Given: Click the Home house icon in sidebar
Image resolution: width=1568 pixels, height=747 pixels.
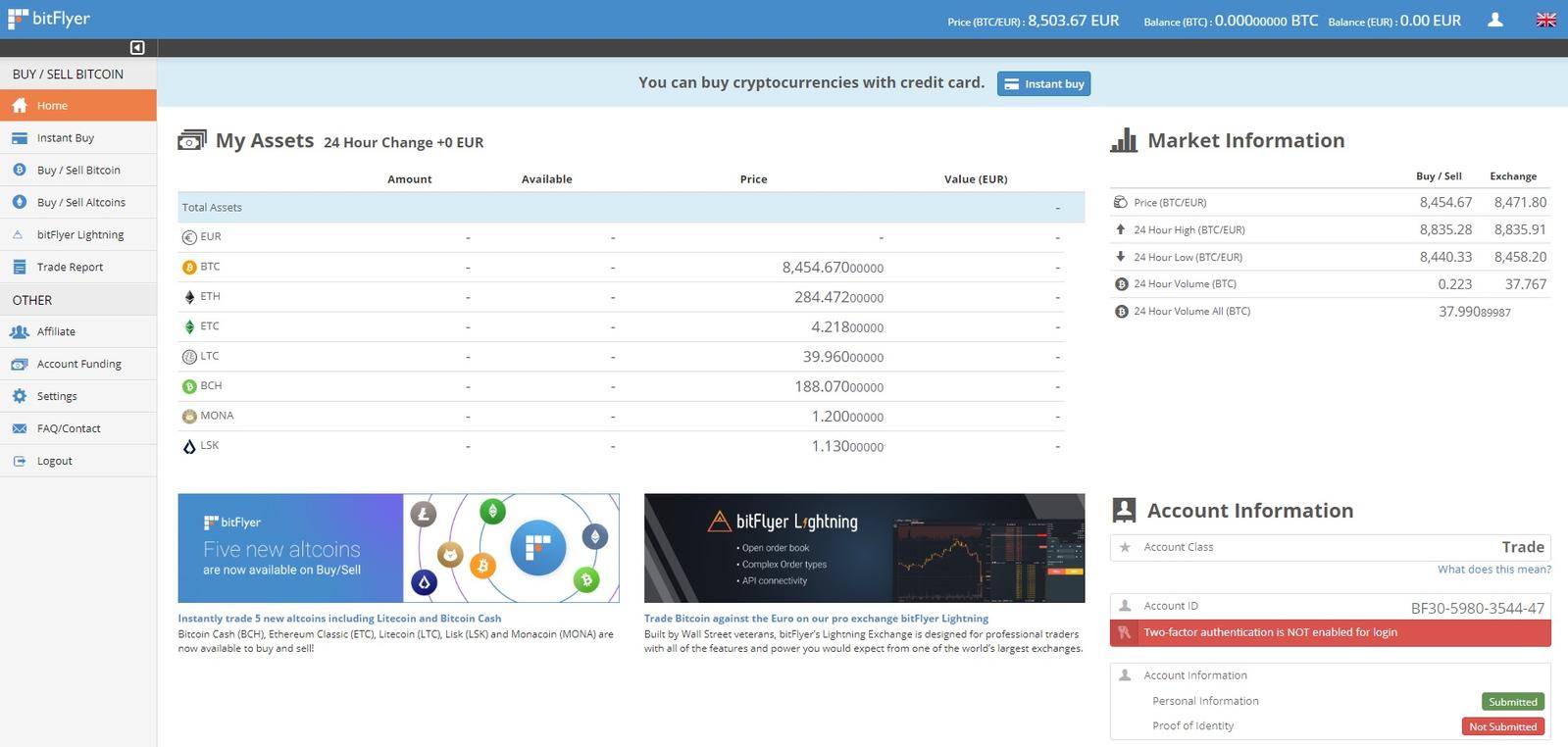Looking at the screenshot, I should coord(20,105).
